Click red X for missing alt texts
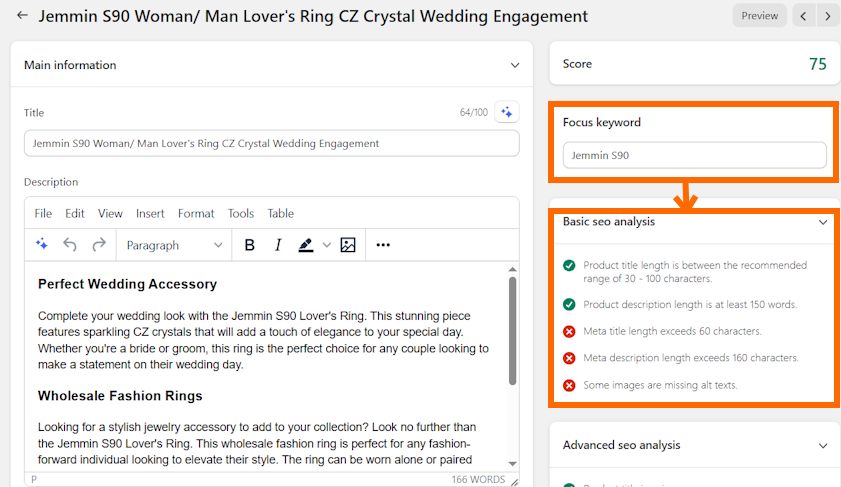841x487 pixels. click(569, 385)
